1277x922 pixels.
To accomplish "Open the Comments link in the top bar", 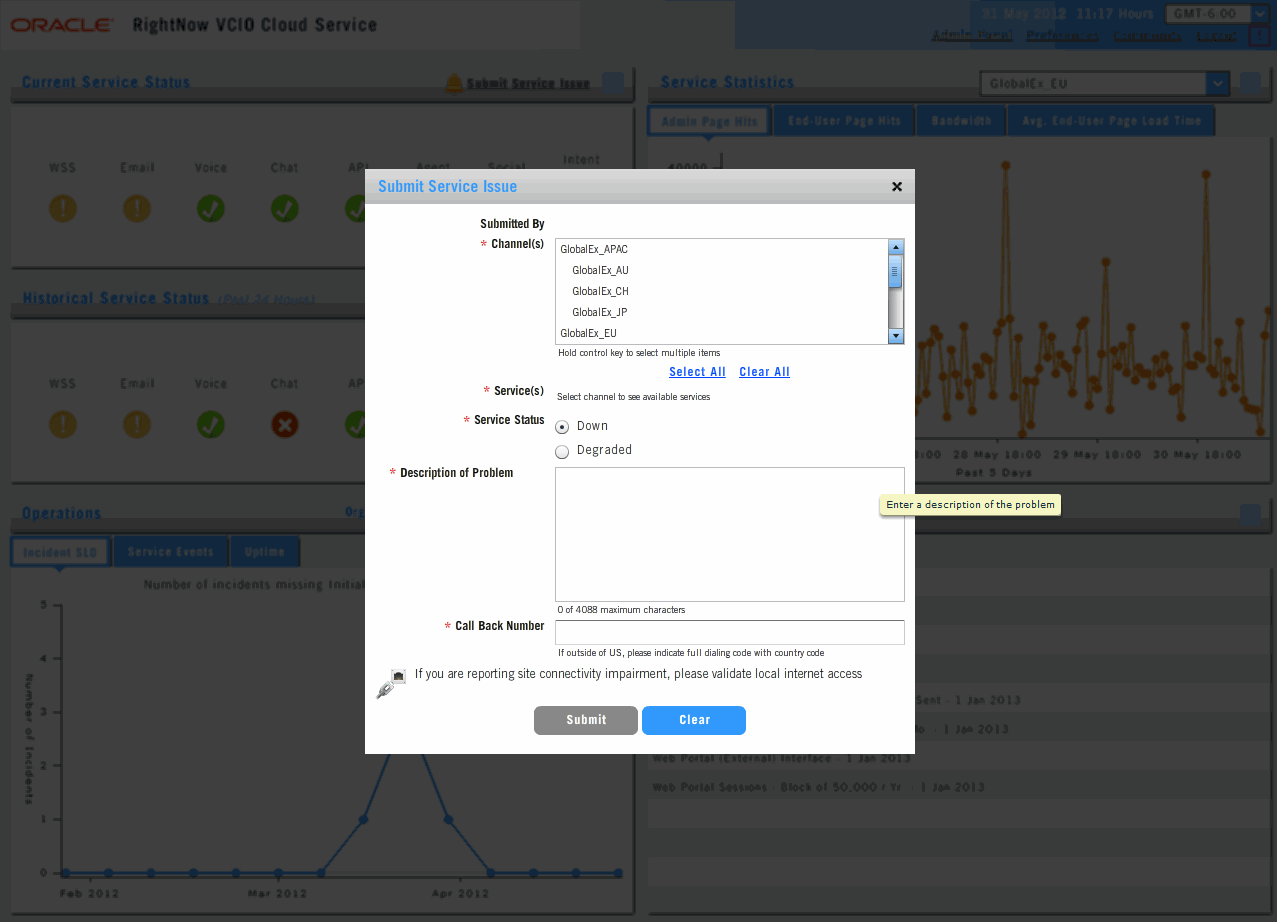I will click(x=1147, y=36).
